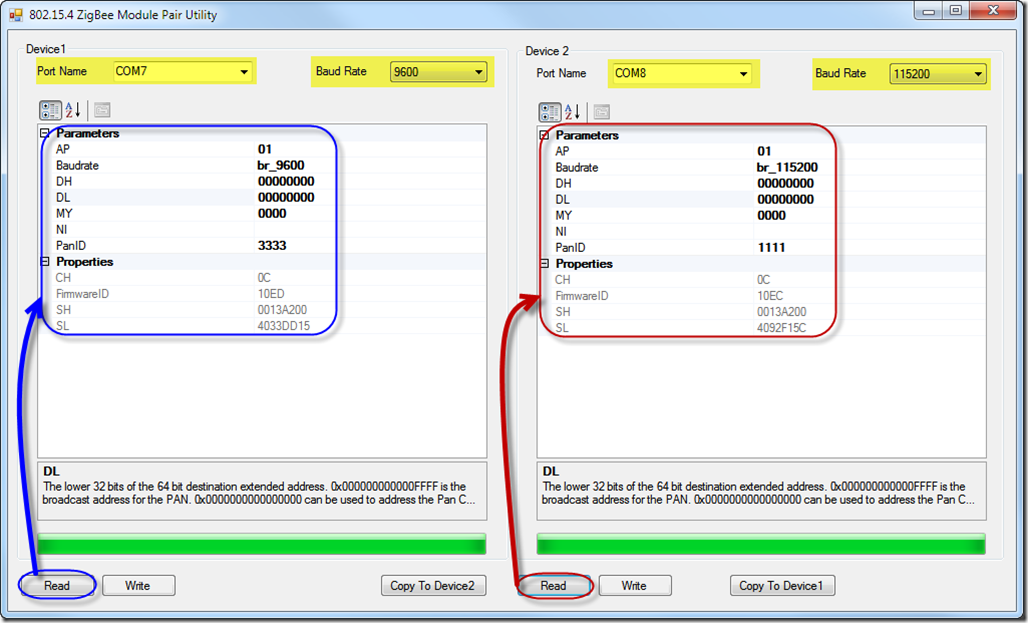Open the 9600 baud rate dropdown
Image resolution: width=1028 pixels, height=623 pixels.
pyautogui.click(x=479, y=72)
